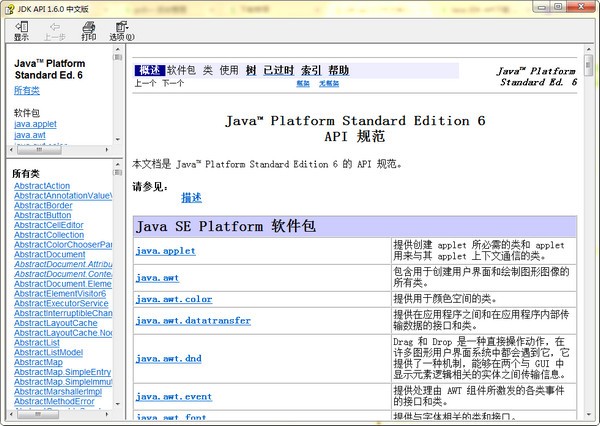The height and width of the screenshot is (426, 600).
Task: Click the 所有类 link in left panel
Action: pos(27,90)
